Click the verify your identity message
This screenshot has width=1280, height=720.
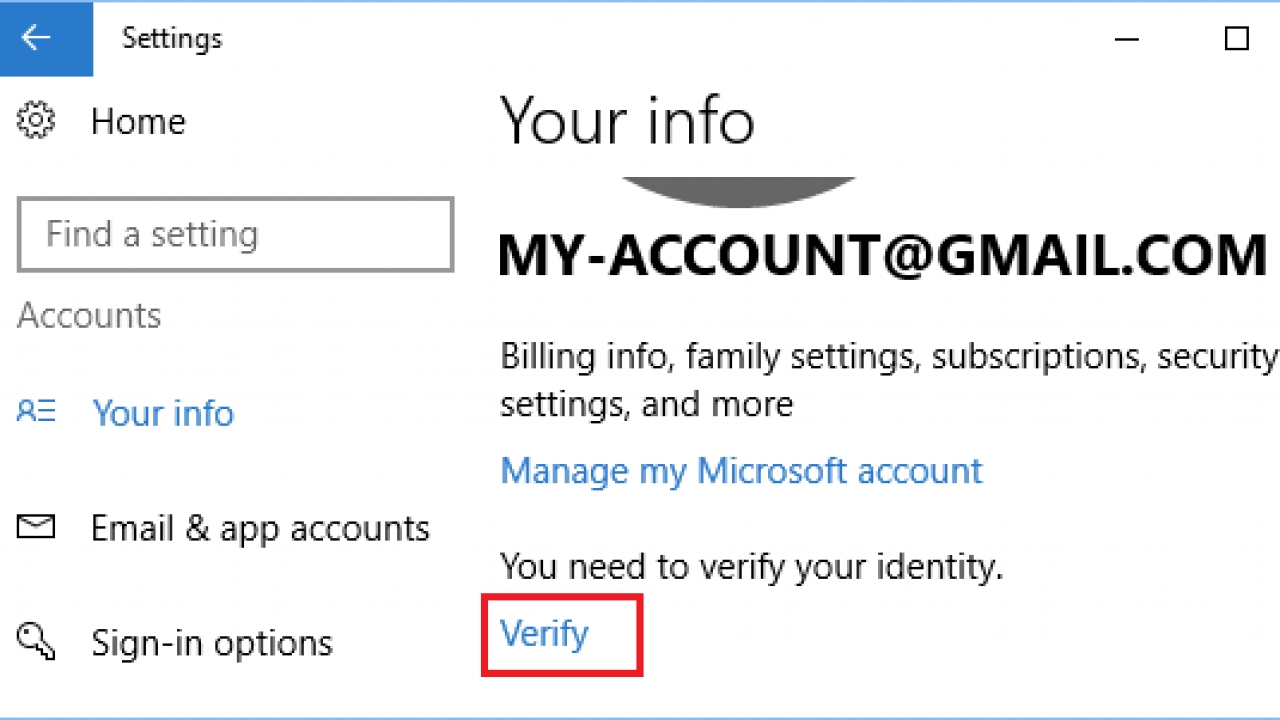tap(751, 568)
